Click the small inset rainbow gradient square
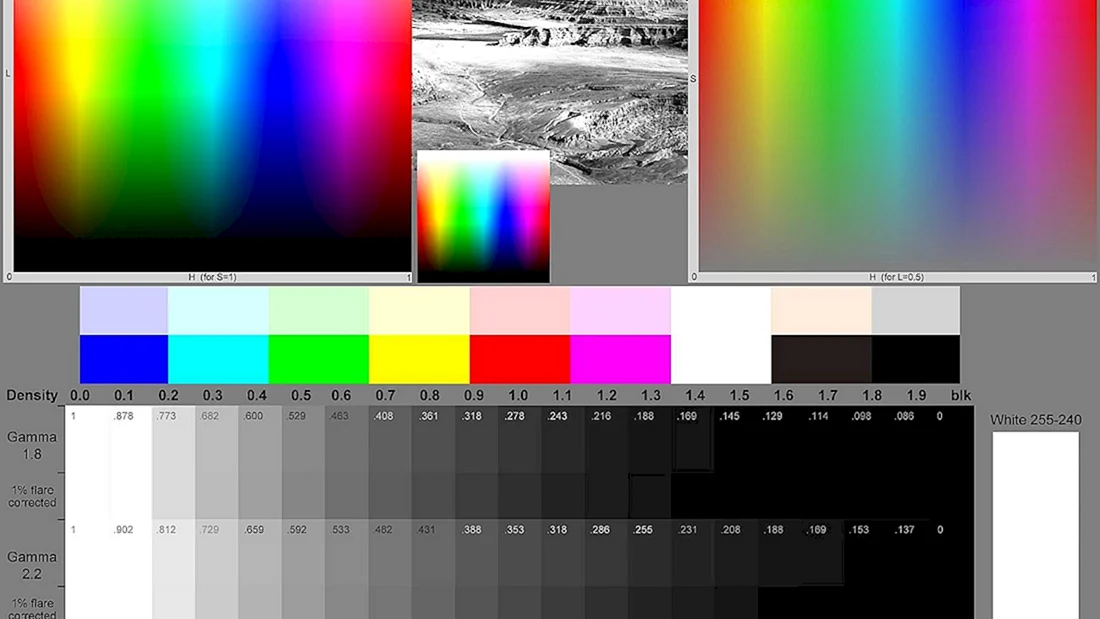1100x619 pixels. click(x=483, y=216)
